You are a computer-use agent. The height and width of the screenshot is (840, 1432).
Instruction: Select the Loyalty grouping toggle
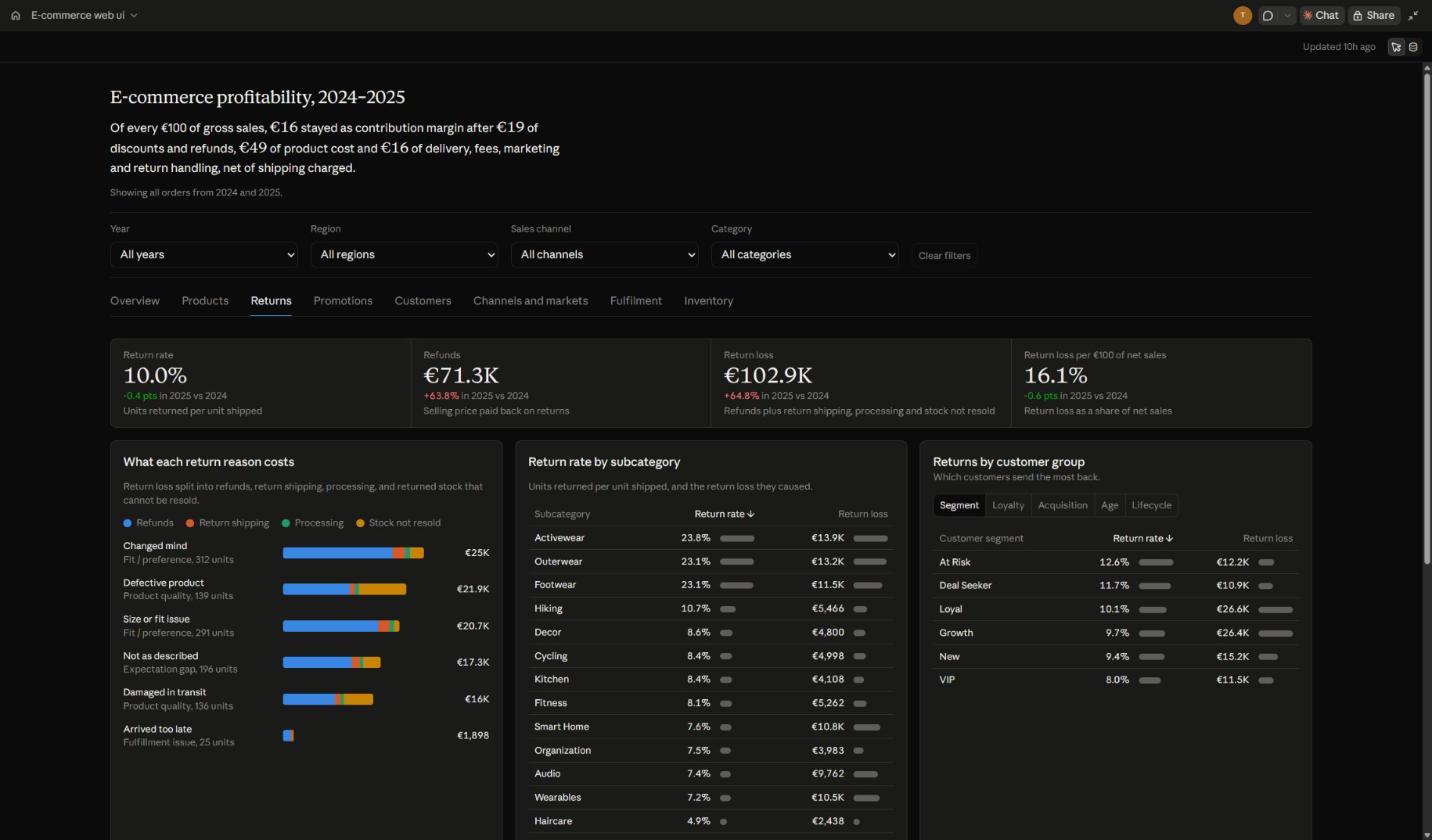(1008, 505)
